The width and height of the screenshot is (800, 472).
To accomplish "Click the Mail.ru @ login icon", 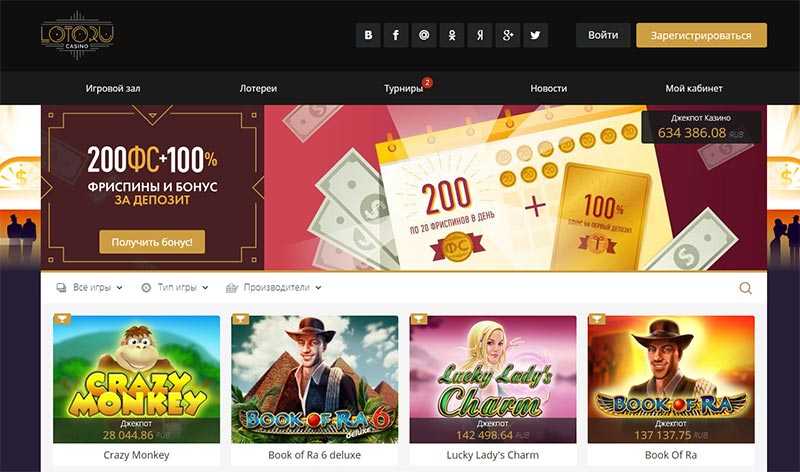I will [x=424, y=35].
